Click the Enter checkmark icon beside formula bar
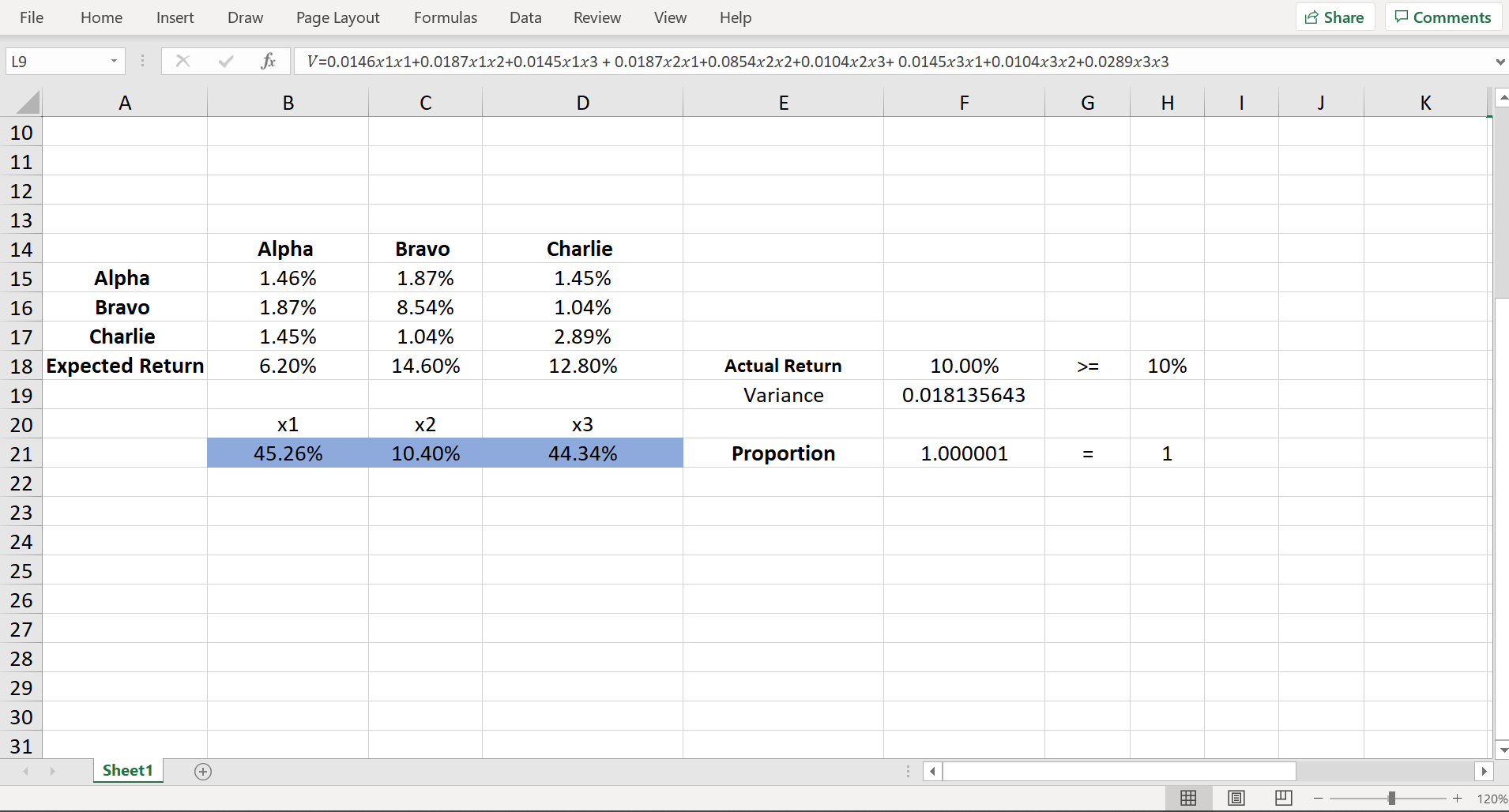This screenshot has width=1509, height=812. coord(225,61)
